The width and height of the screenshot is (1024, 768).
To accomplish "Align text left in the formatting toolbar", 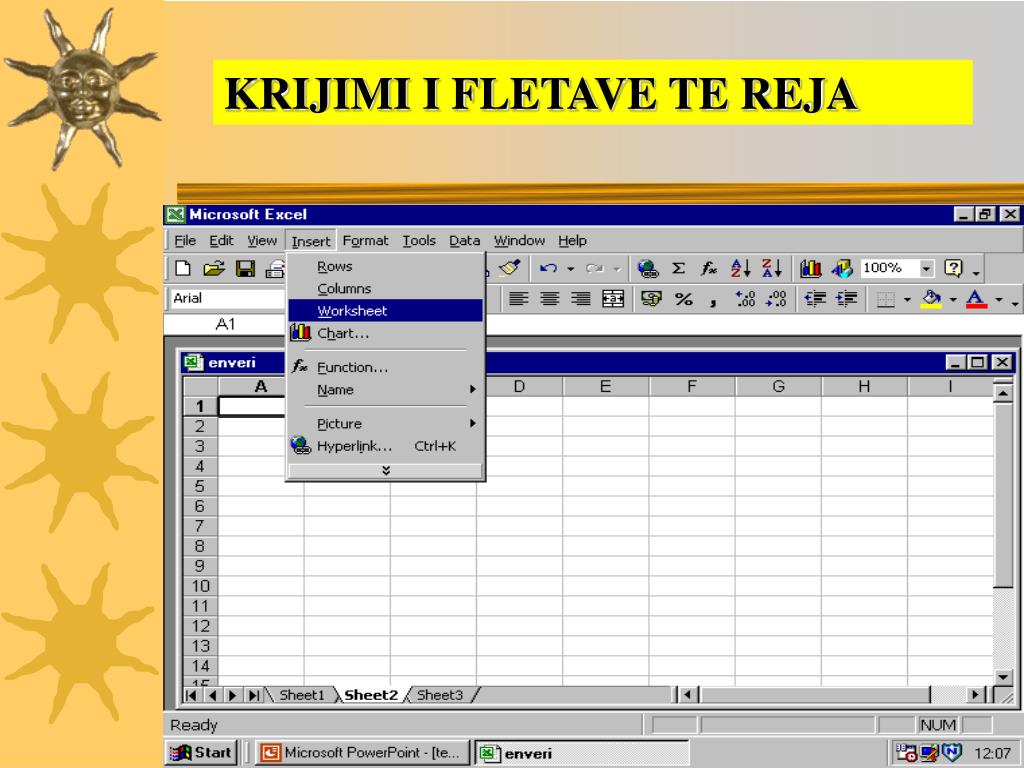I will pos(518,299).
